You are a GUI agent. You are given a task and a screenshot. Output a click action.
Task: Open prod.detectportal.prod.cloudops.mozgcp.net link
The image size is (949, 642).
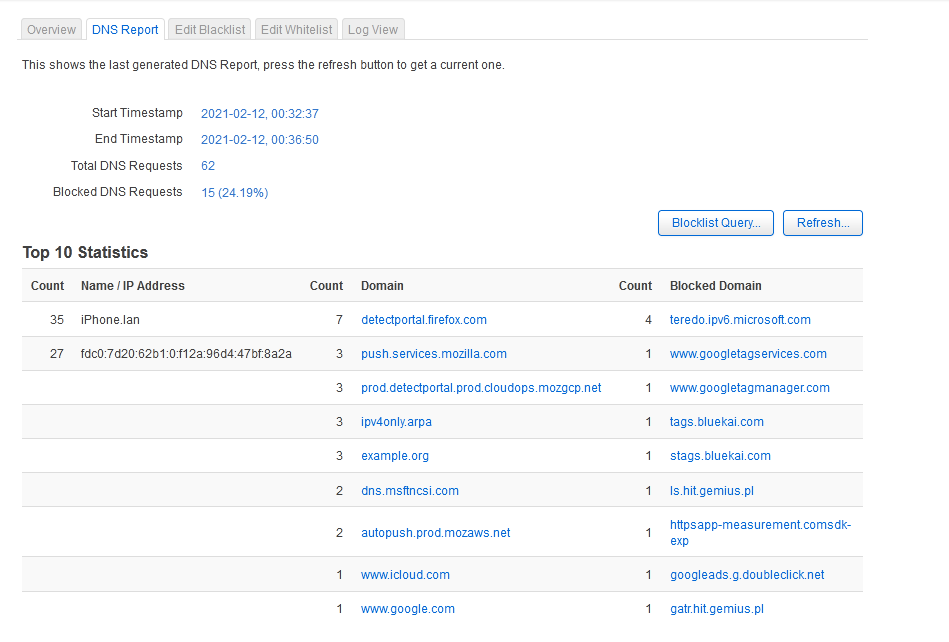coord(481,387)
